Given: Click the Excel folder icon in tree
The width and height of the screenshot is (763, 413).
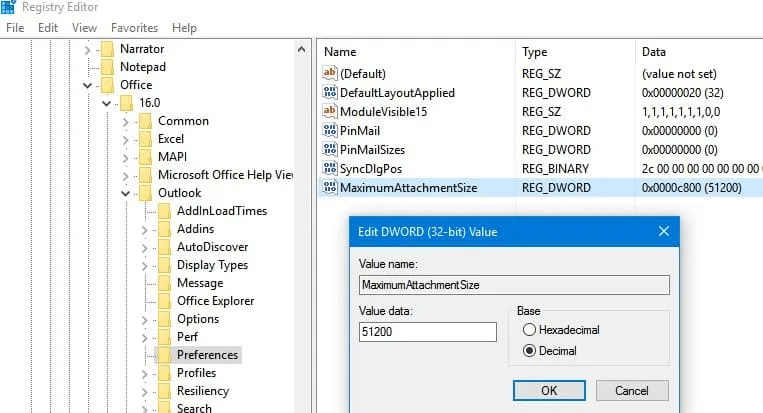Looking at the screenshot, I should tap(145, 139).
